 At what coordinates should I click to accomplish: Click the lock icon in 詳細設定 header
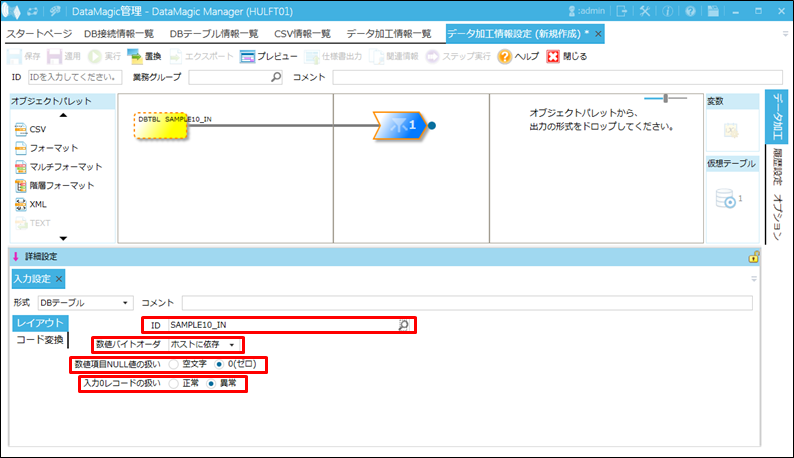tap(753, 257)
